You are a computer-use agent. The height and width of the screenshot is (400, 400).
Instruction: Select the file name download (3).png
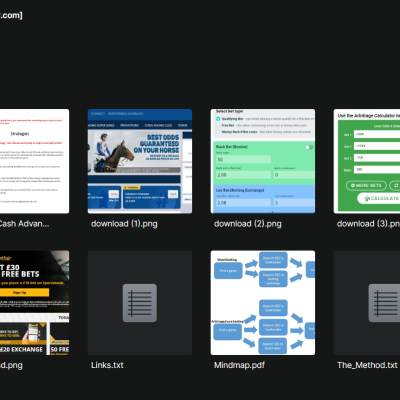tap(368, 224)
